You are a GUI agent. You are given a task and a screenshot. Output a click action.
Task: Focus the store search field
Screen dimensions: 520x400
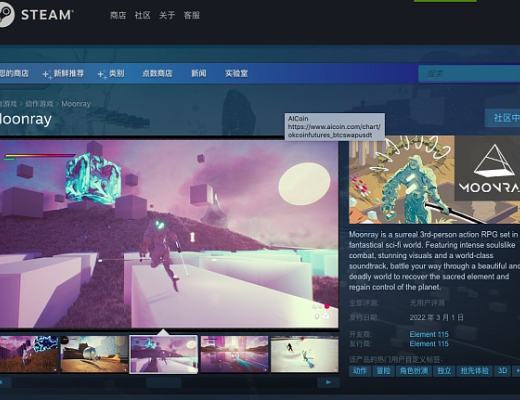point(469,73)
